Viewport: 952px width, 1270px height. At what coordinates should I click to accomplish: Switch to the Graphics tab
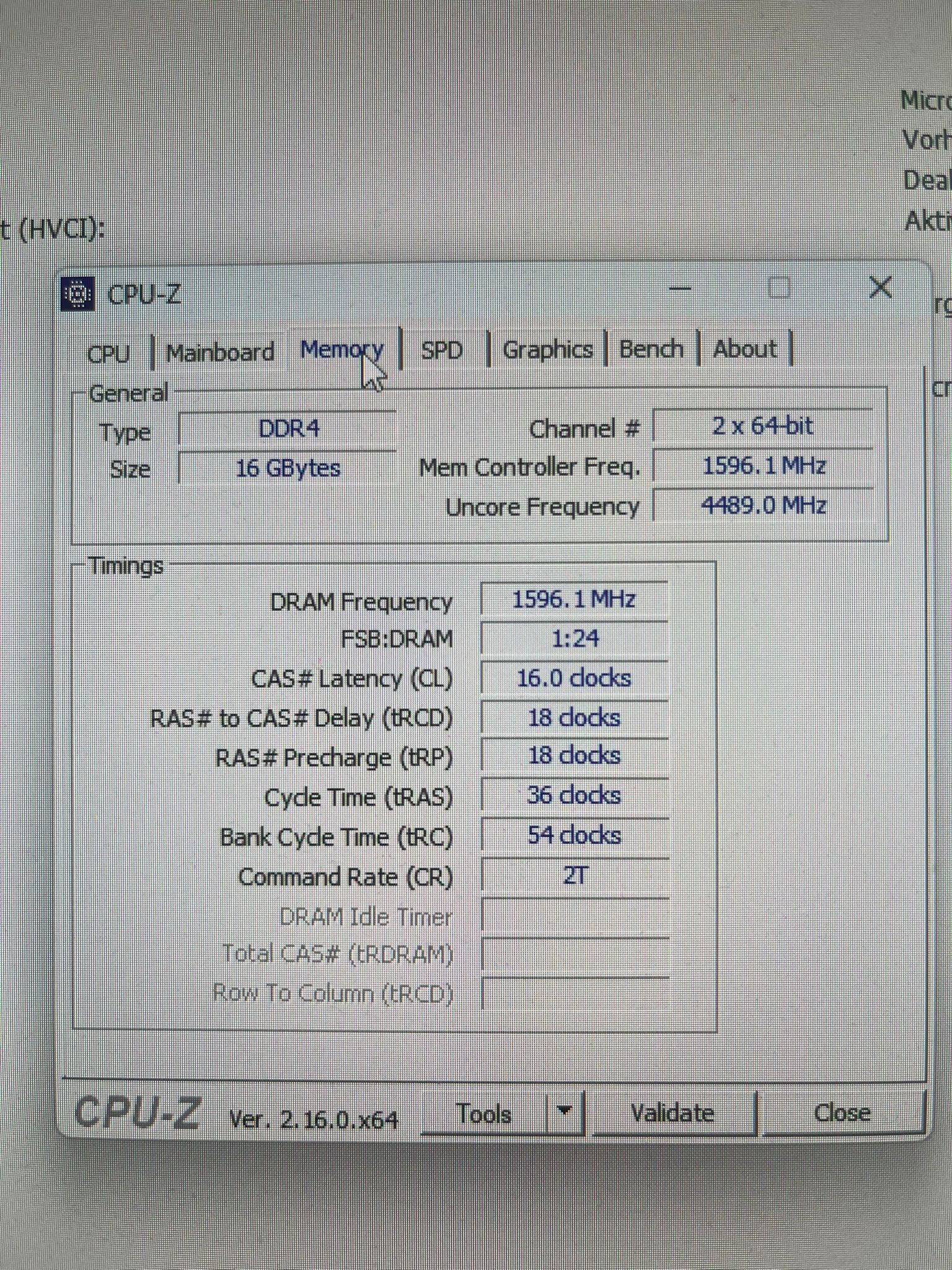[548, 350]
